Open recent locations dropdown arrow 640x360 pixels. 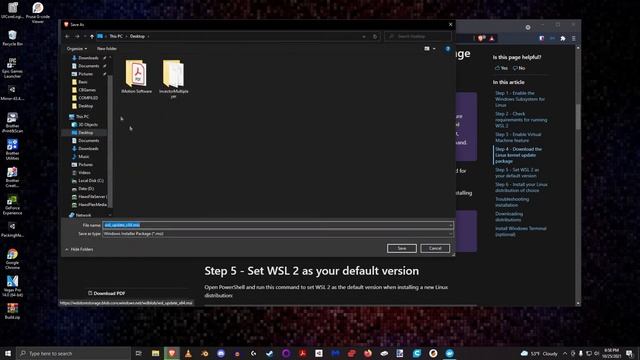pyautogui.click(x=85, y=36)
